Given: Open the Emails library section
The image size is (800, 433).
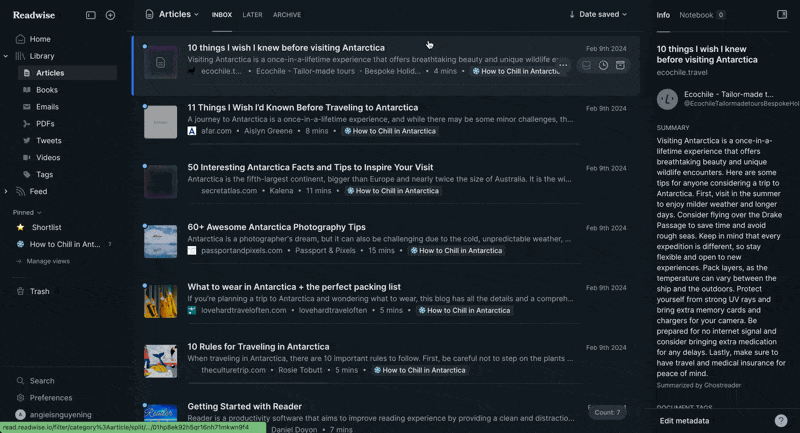Looking at the screenshot, I should (x=47, y=107).
